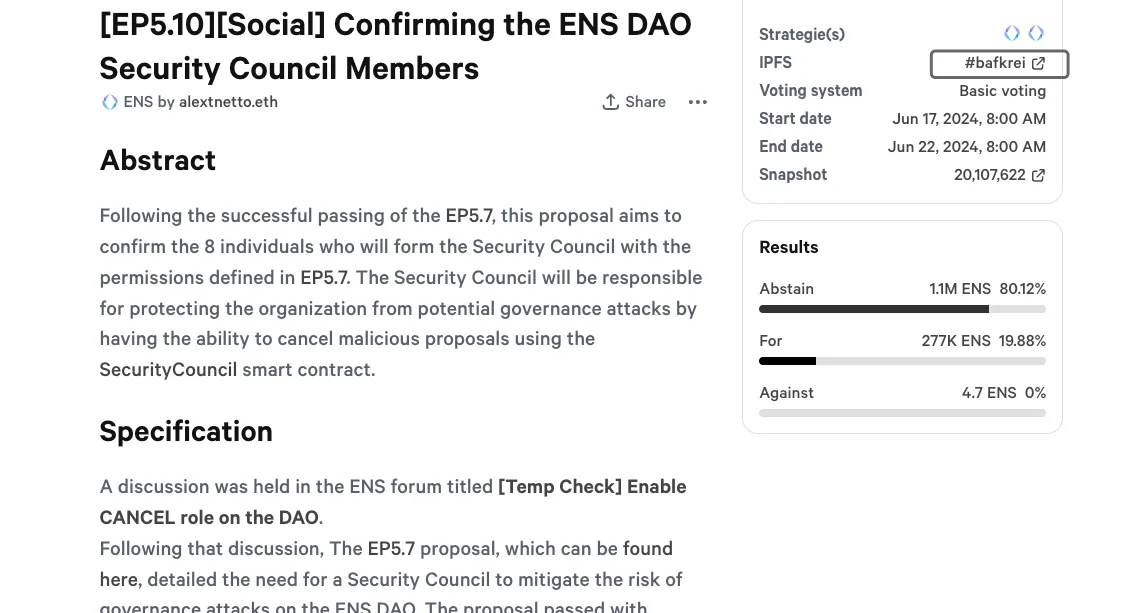This screenshot has height=613, width=1145.
Task: Click the Against result progress bar
Action: [x=902, y=413]
